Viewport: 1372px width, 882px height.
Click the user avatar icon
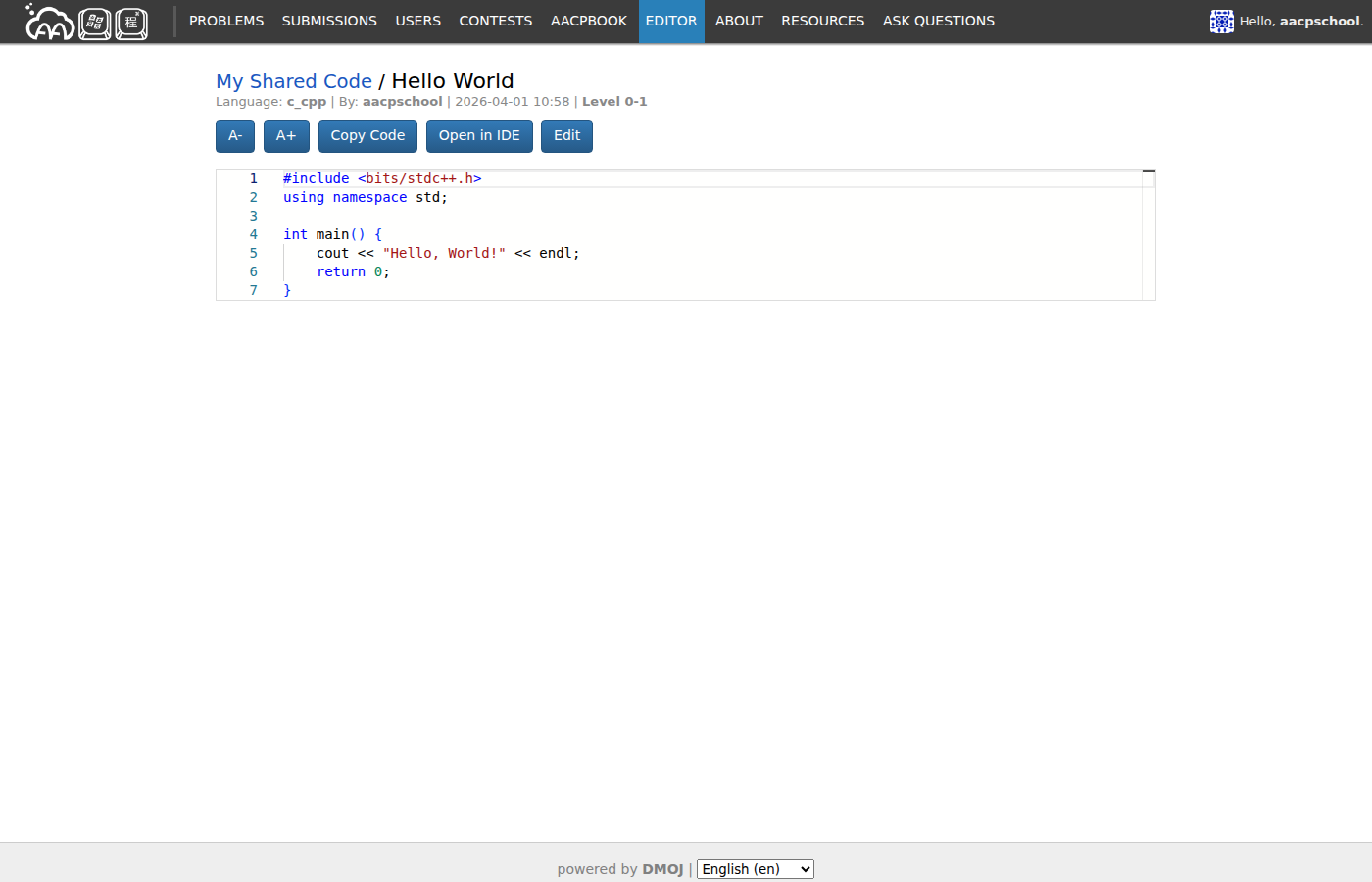tap(1221, 22)
